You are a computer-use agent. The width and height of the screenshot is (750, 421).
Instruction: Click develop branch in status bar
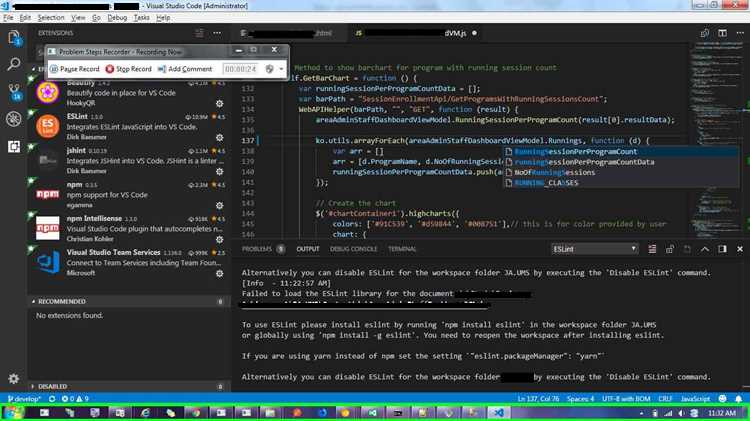pyautogui.click(x=24, y=399)
